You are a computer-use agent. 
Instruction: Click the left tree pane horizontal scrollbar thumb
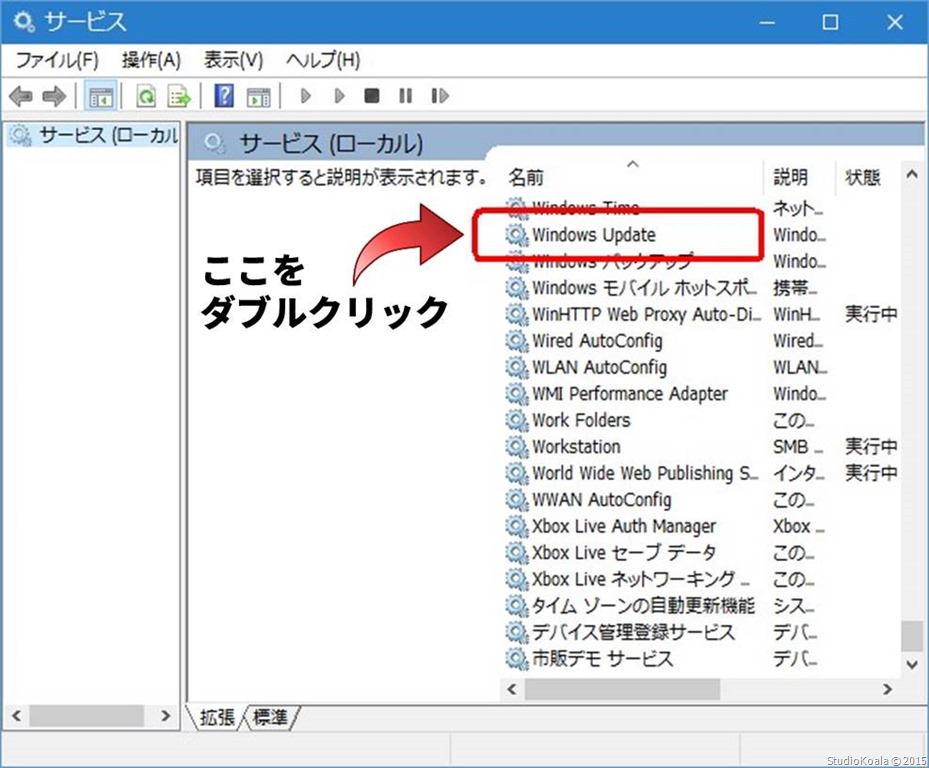click(87, 715)
